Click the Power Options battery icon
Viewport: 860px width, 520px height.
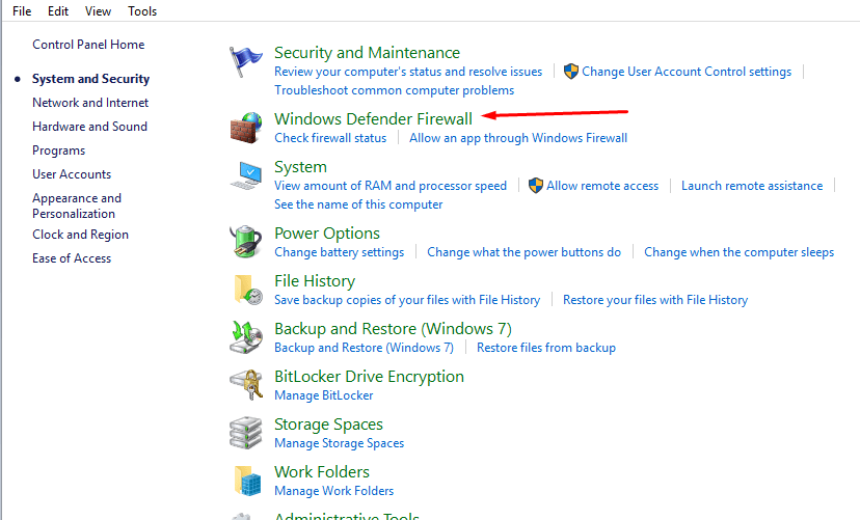[x=246, y=241]
